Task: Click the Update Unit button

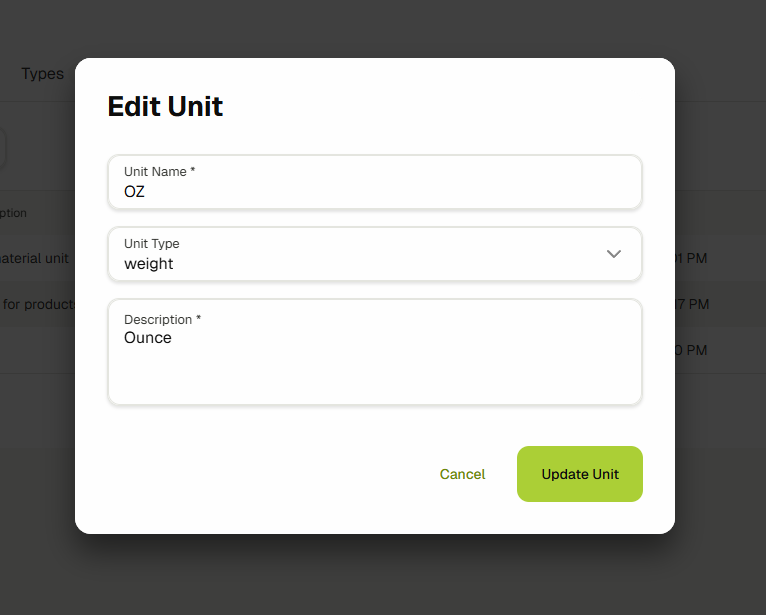Action: coord(579,474)
